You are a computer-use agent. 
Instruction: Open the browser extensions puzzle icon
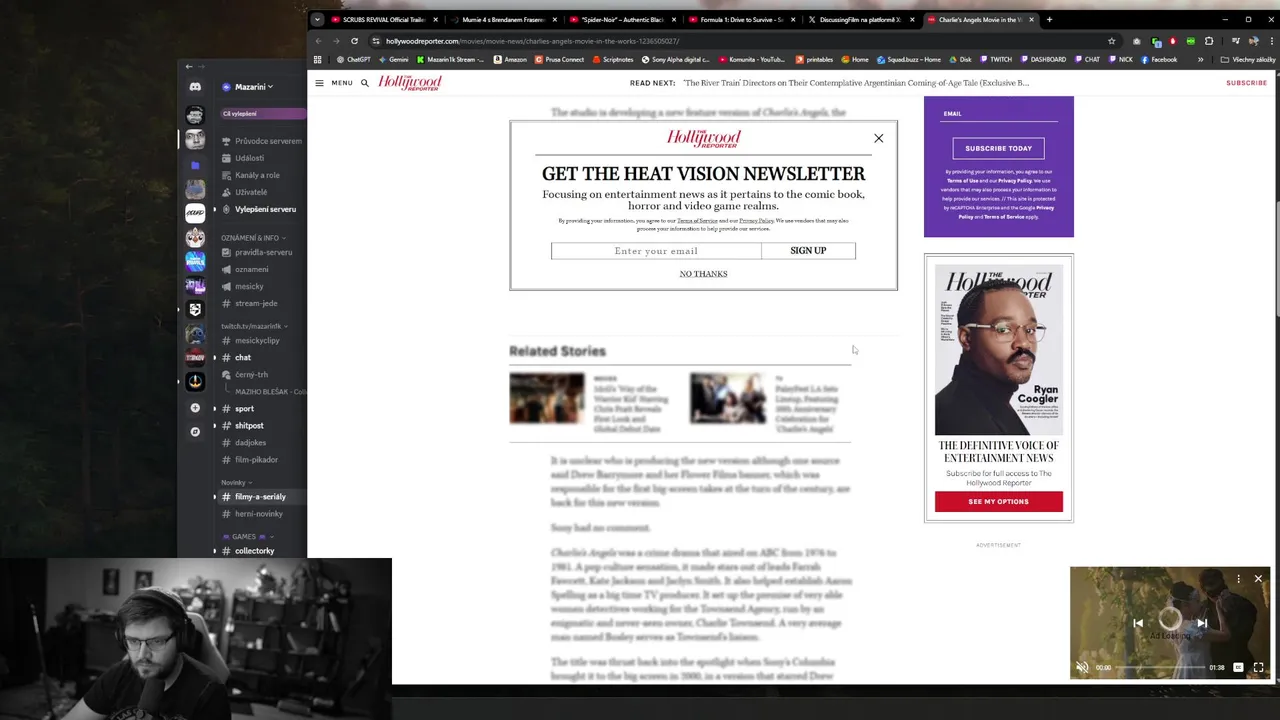[1209, 41]
